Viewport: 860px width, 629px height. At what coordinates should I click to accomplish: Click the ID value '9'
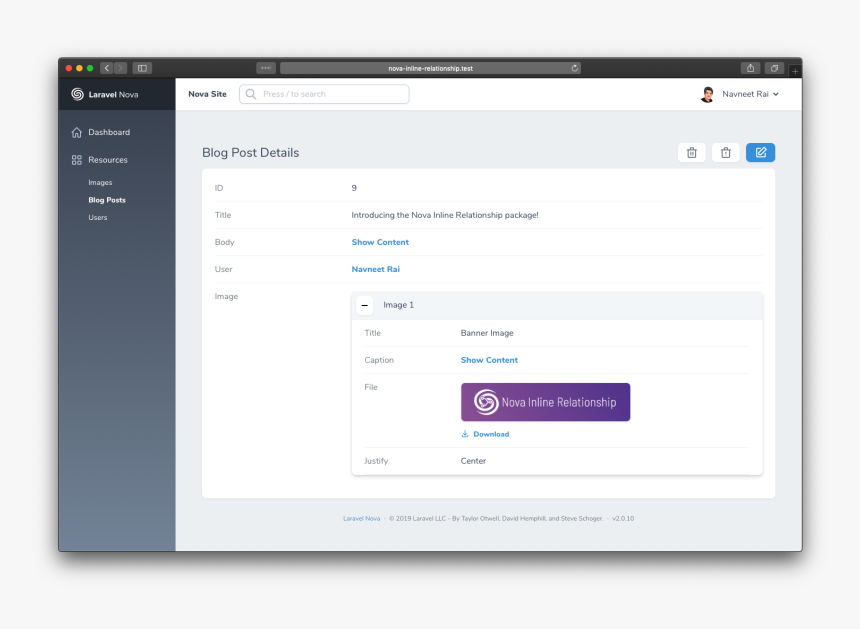(354, 188)
